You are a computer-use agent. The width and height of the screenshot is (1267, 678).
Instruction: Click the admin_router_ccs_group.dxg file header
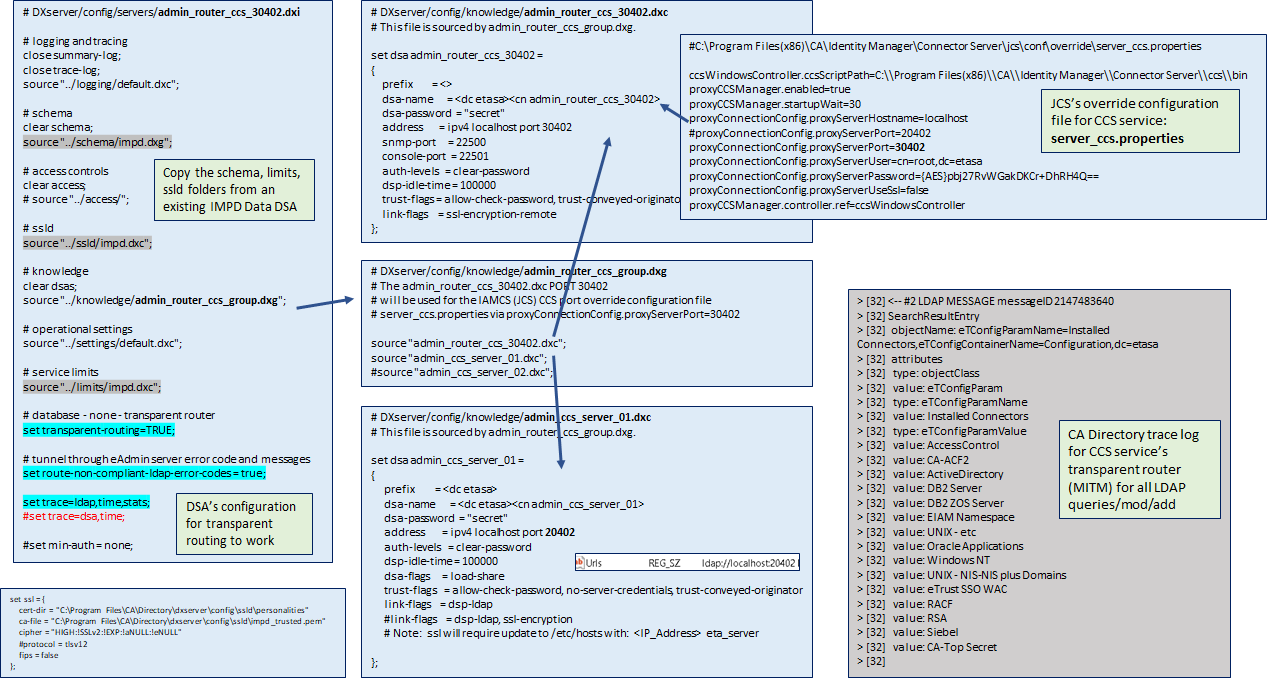click(519, 271)
